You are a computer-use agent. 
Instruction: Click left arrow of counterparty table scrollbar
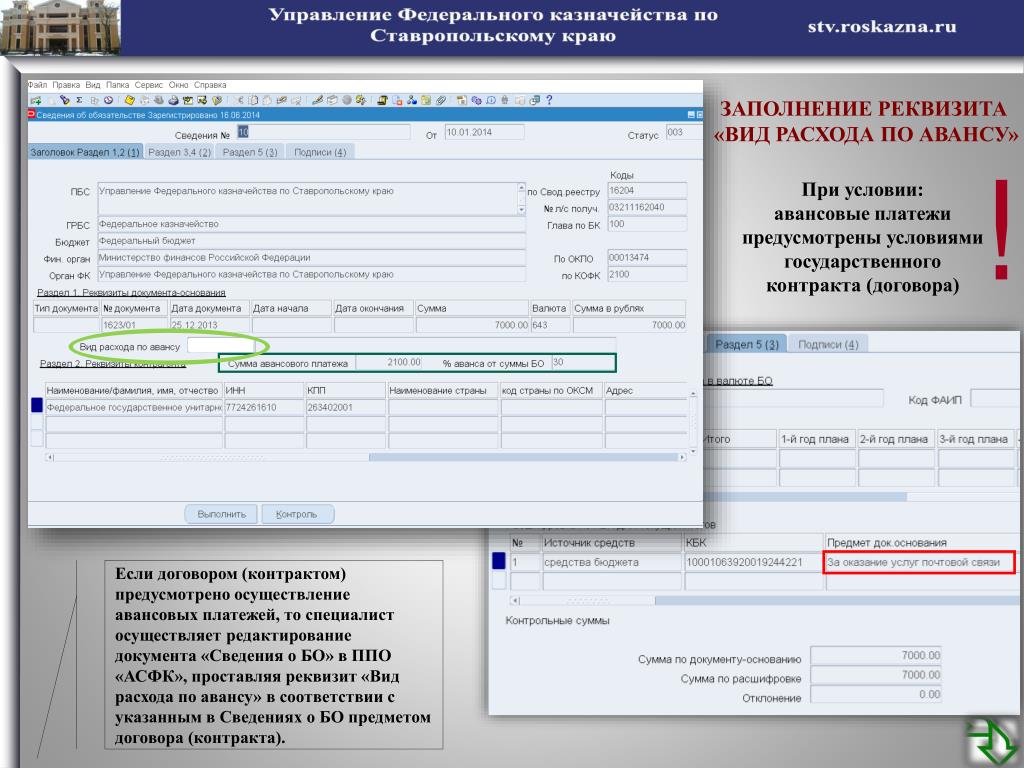[49, 457]
